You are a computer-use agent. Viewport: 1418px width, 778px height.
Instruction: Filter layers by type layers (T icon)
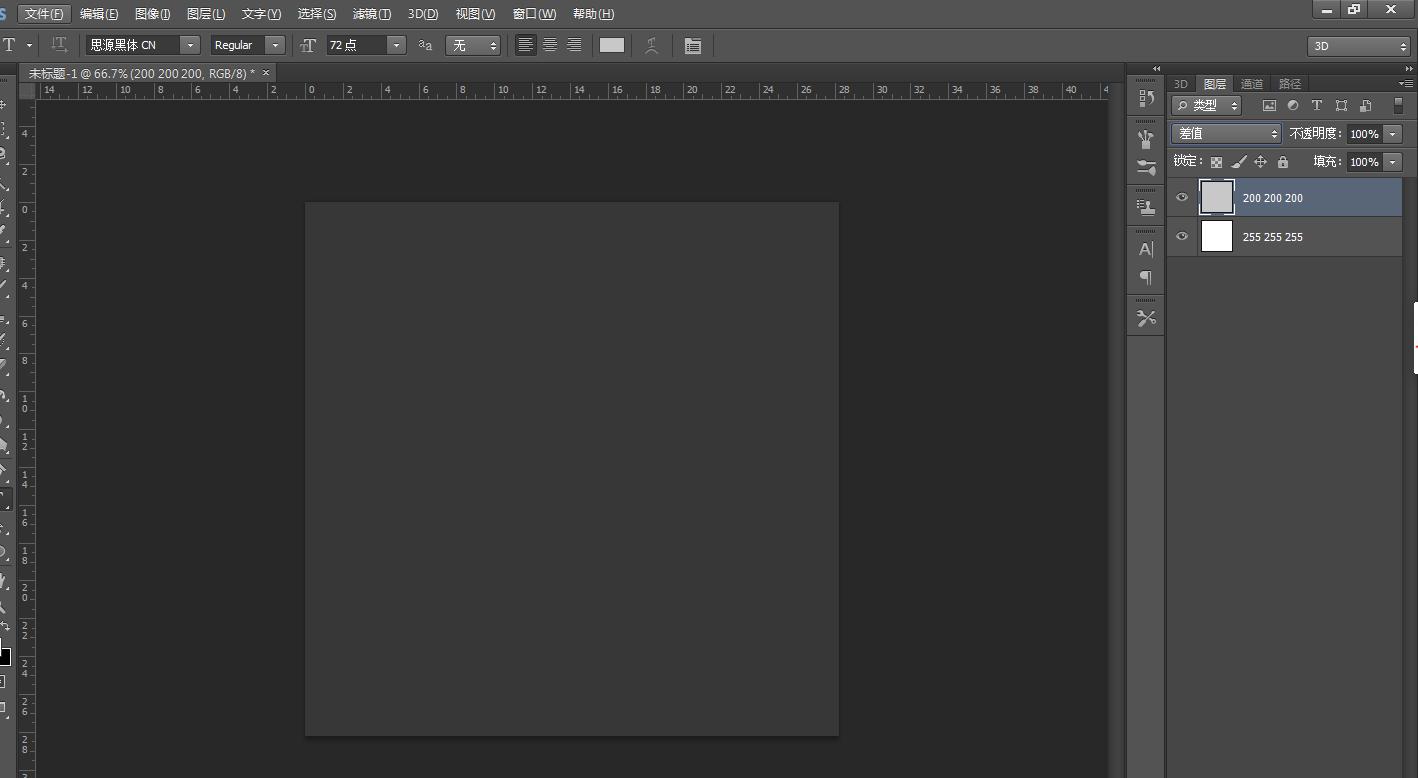1317,105
